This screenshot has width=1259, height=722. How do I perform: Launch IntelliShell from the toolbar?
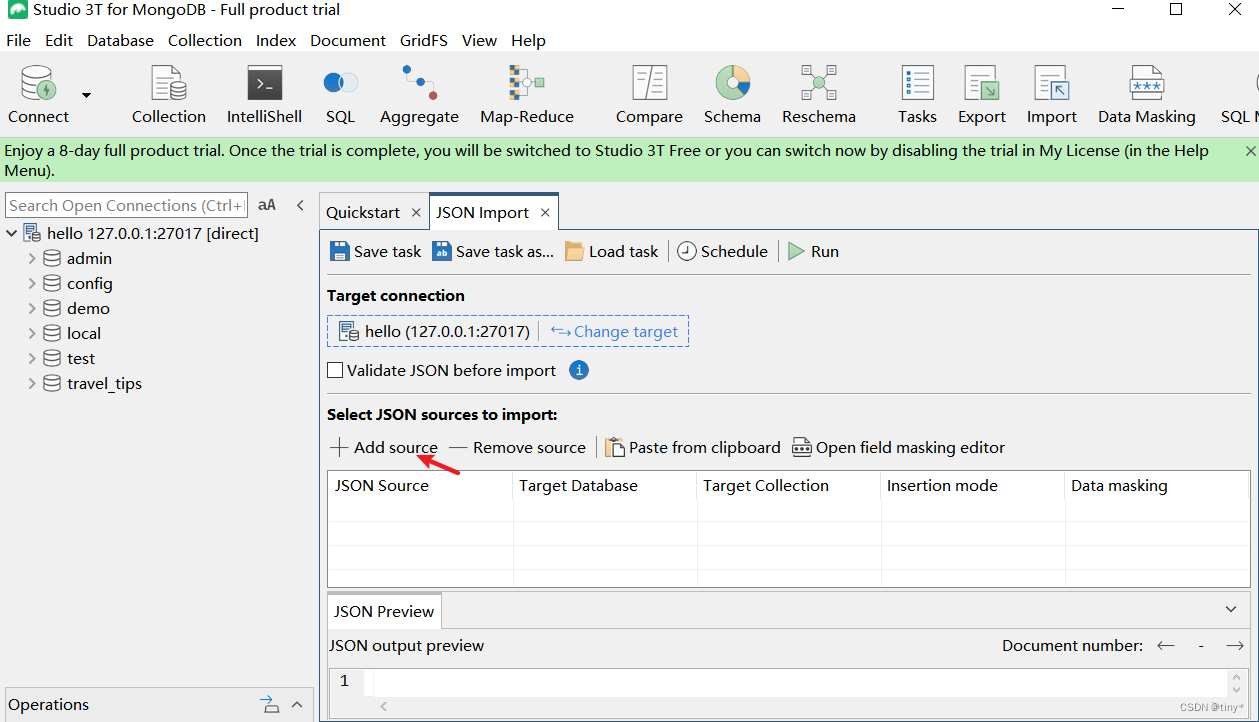pyautogui.click(x=264, y=95)
